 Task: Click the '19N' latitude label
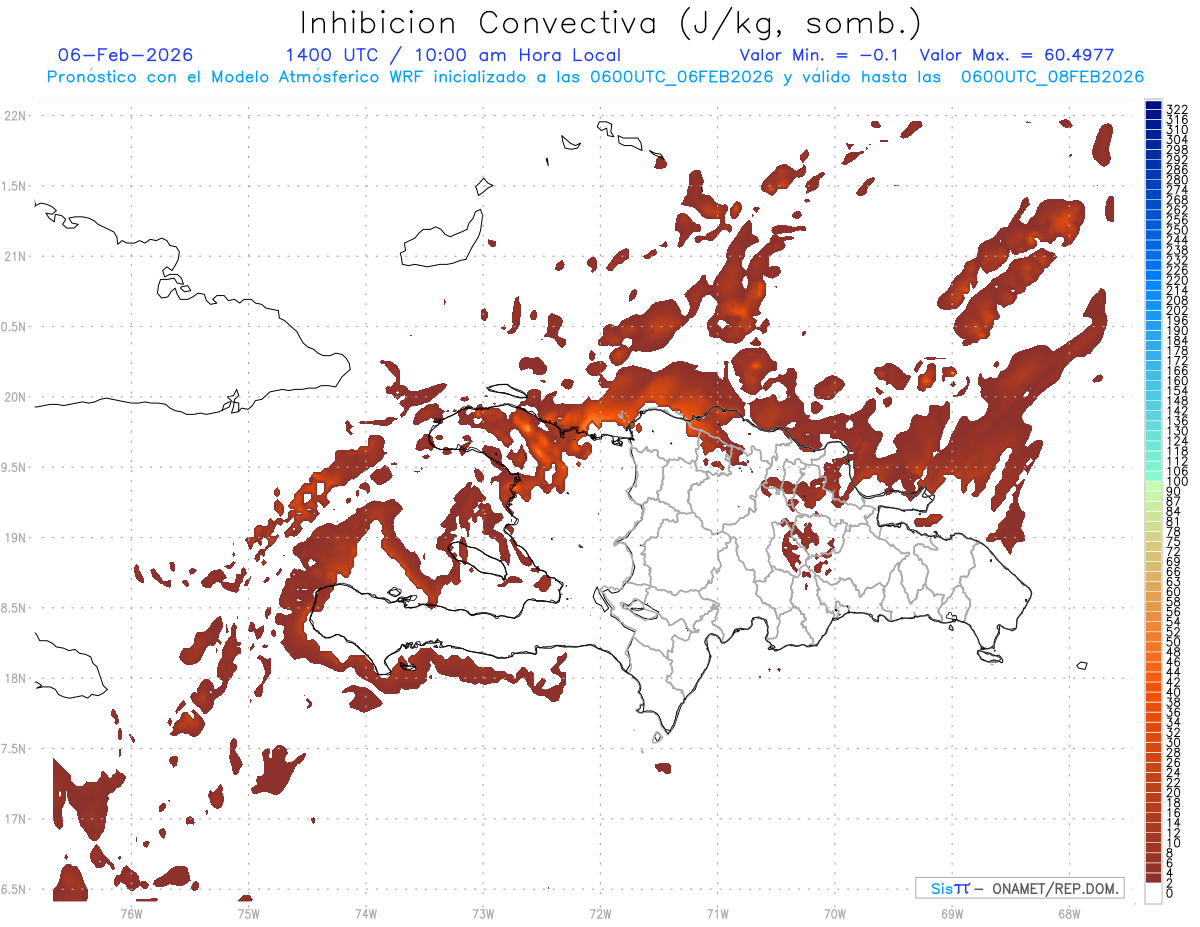click(x=14, y=538)
